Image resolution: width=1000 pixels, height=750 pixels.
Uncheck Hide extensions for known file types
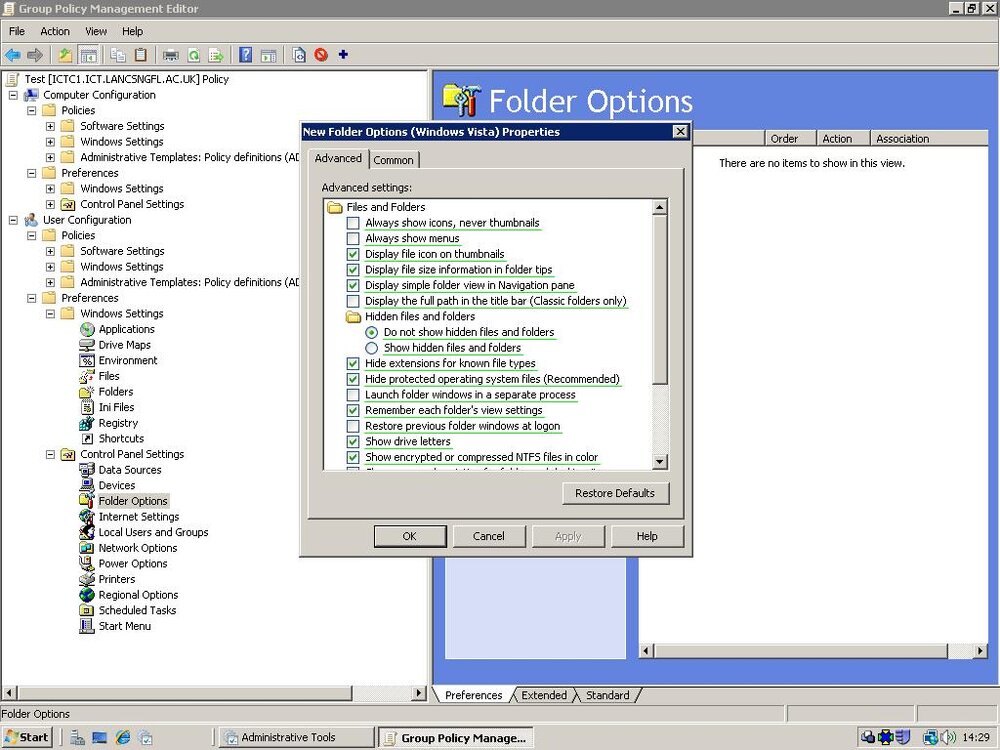pyautogui.click(x=353, y=364)
